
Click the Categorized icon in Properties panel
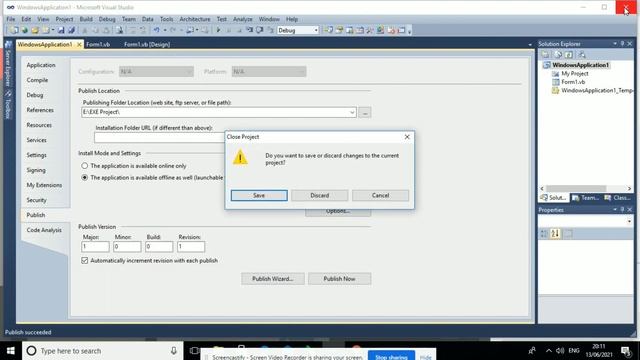pyautogui.click(x=544, y=233)
